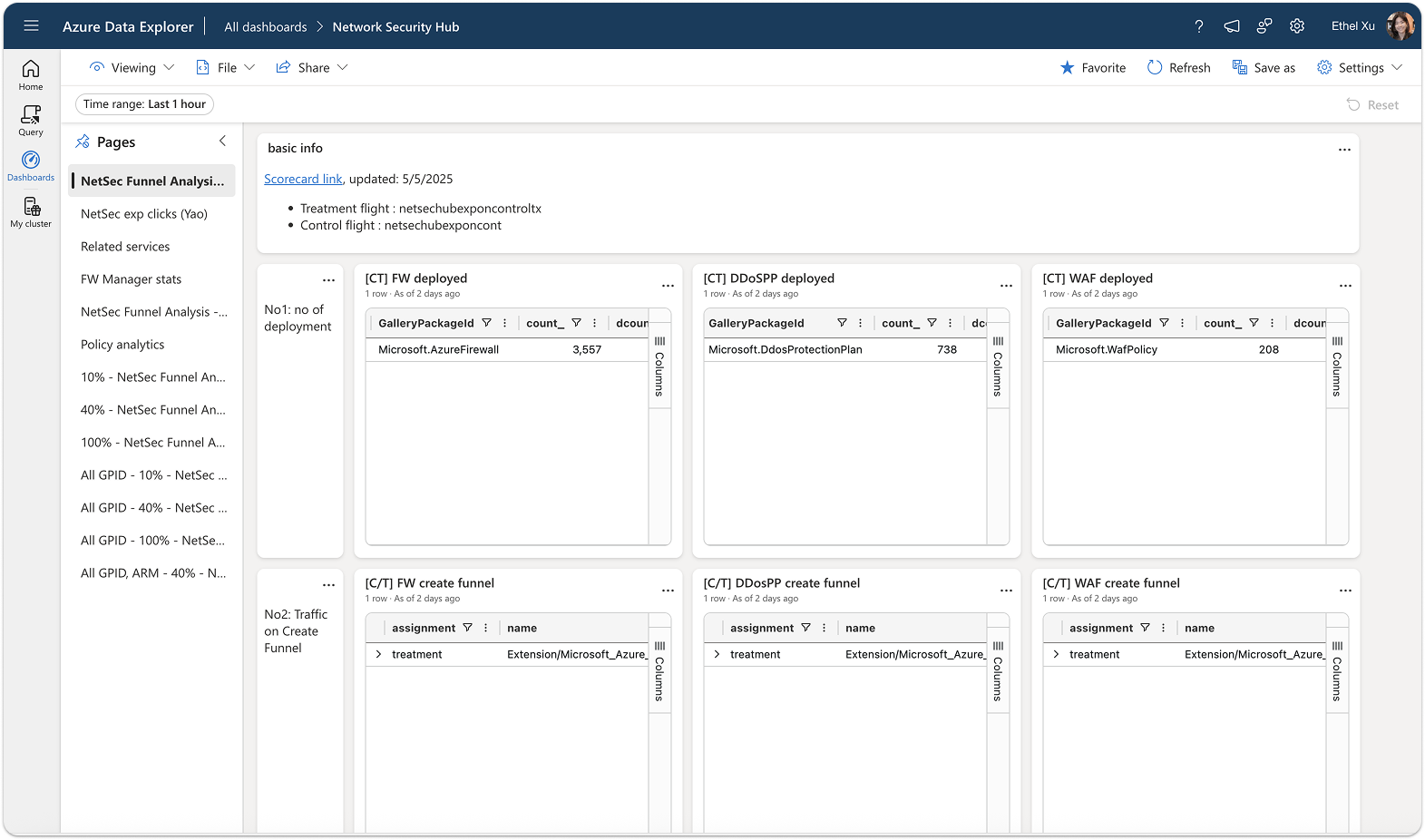
Task: Go to All dashboards breadcrumb
Action: click(266, 27)
